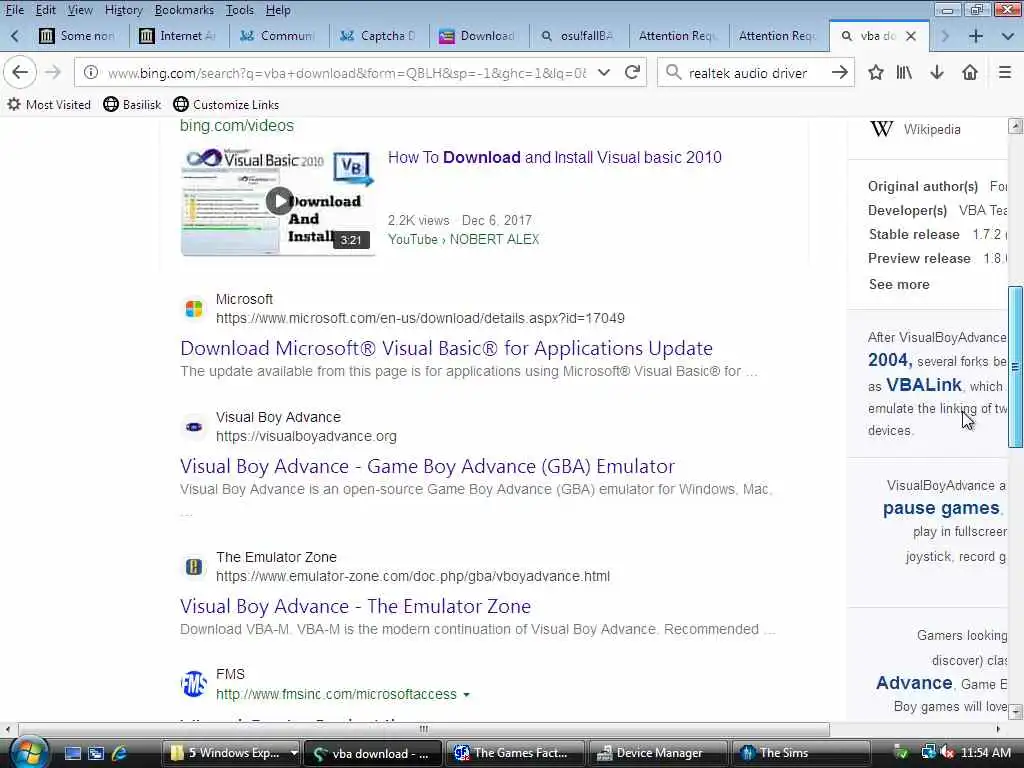Reload the page with the refresh icon
The width and height of the screenshot is (1024, 768).
point(632,72)
